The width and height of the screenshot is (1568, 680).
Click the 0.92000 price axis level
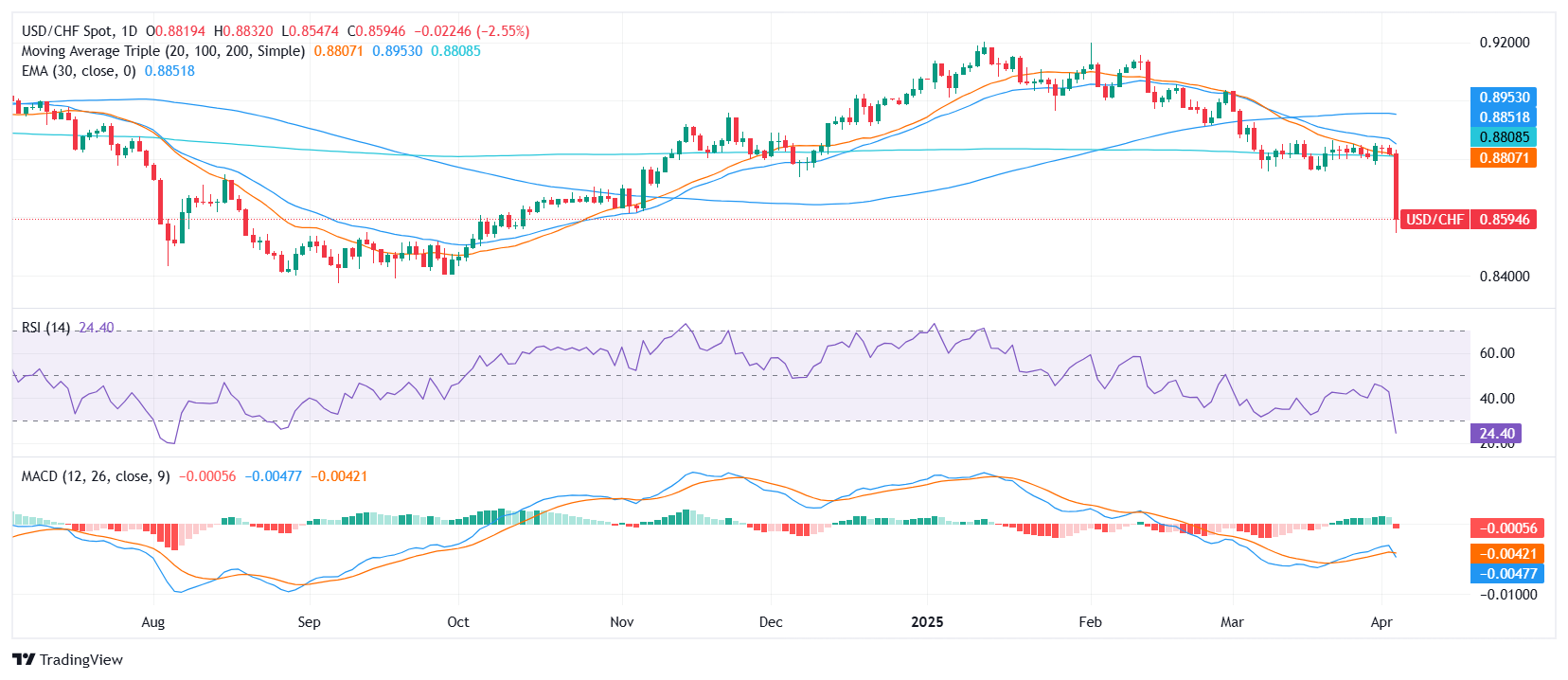coord(1504,43)
